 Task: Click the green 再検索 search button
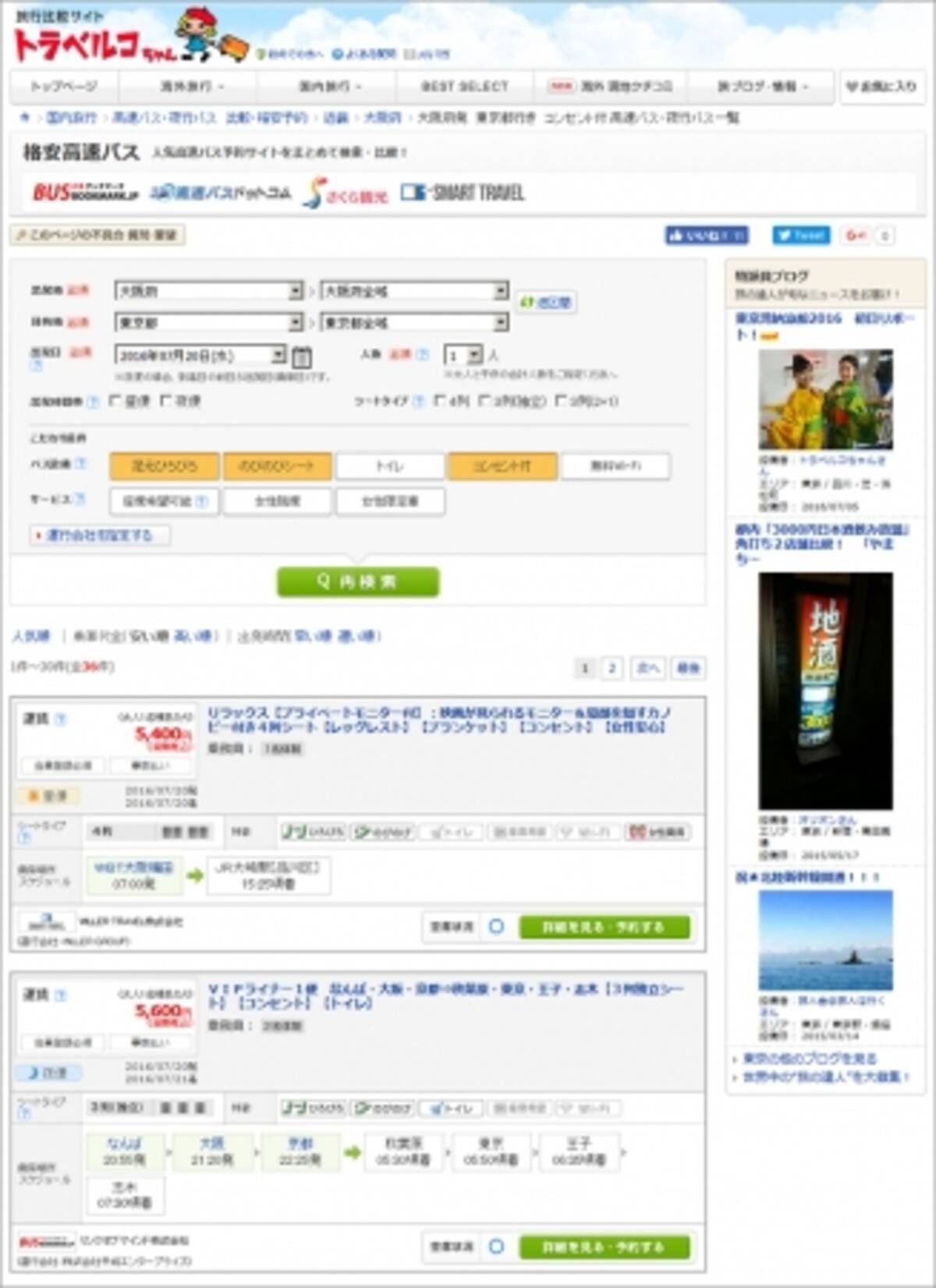(358, 582)
